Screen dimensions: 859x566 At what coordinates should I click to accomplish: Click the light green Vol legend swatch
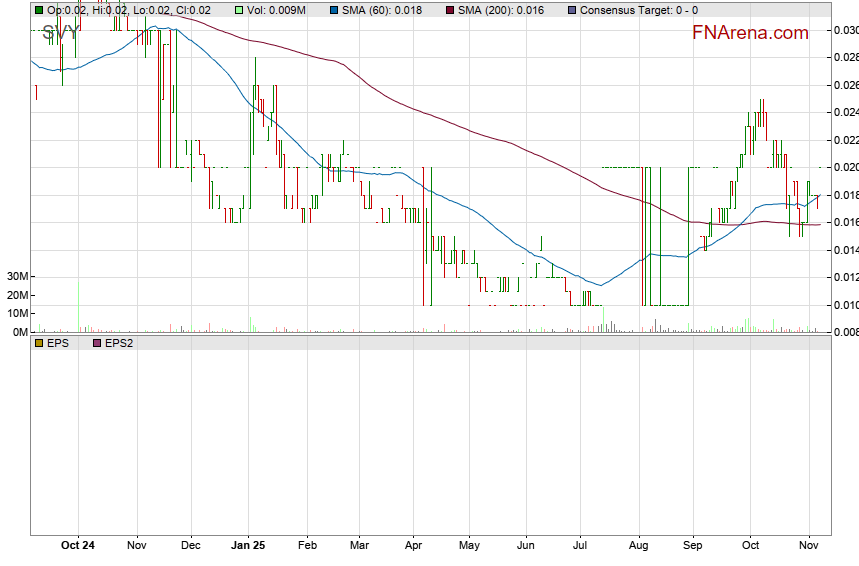coord(239,10)
